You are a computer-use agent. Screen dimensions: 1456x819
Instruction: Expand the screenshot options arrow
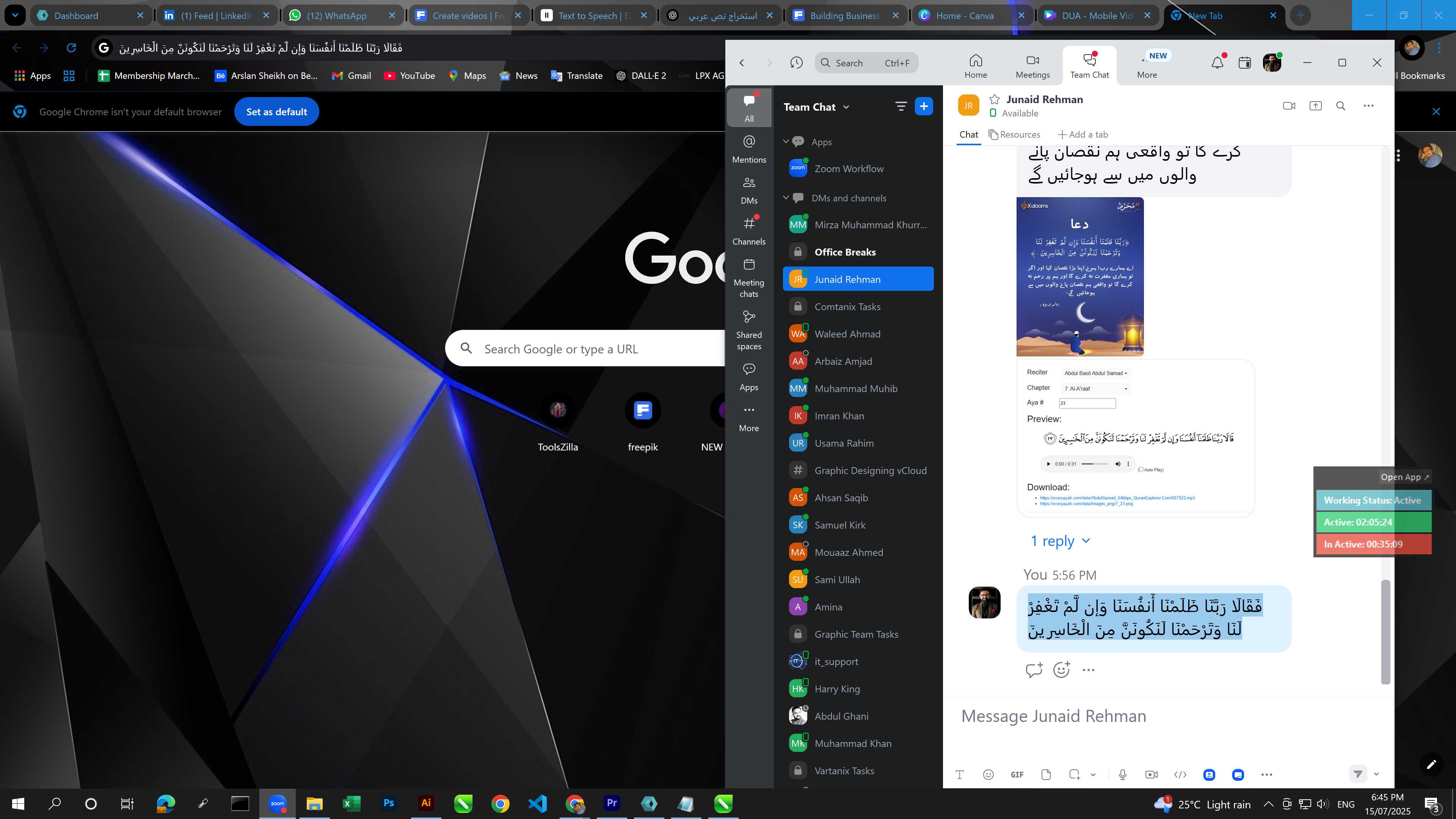coord(1093,774)
